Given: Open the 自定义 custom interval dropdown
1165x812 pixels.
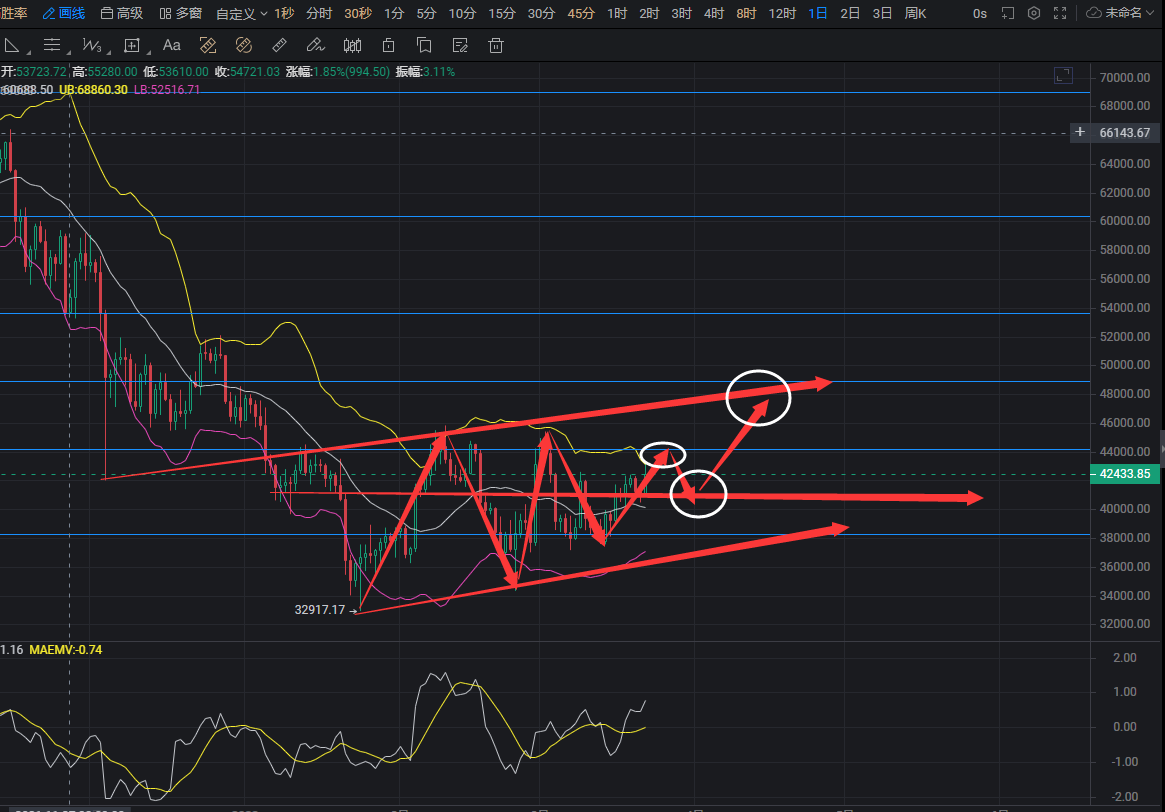Looking at the screenshot, I should (x=241, y=14).
